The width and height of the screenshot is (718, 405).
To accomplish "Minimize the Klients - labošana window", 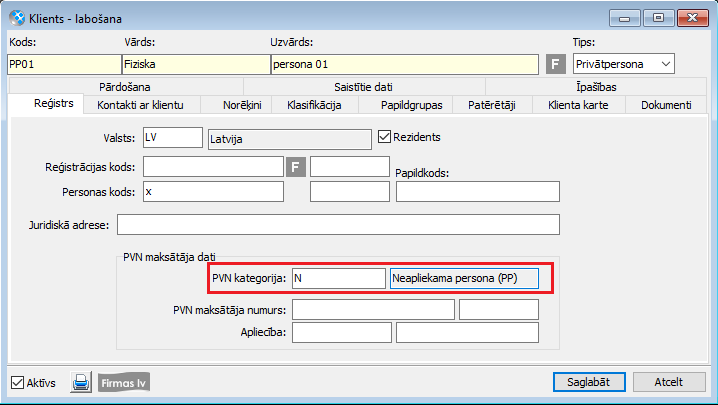I will pyautogui.click(x=625, y=18).
